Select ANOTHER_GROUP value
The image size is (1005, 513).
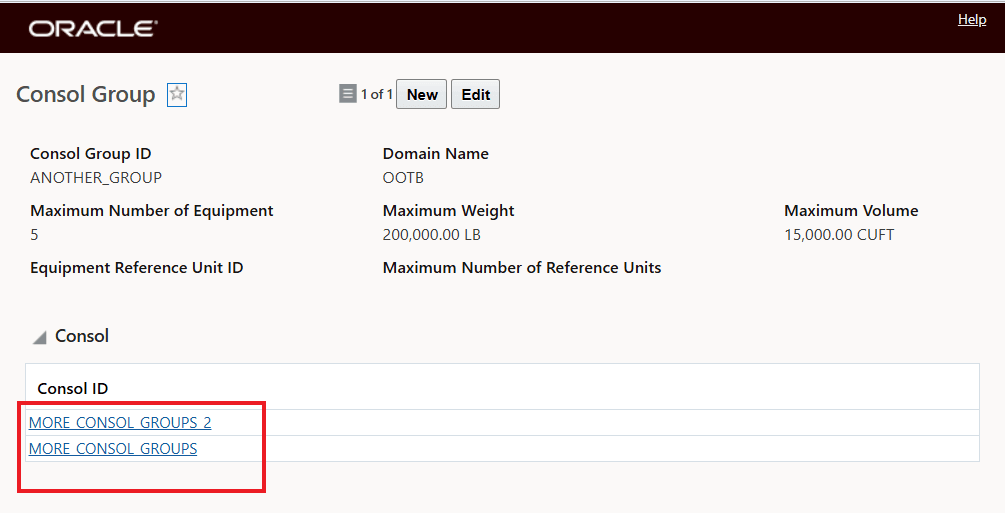(96, 178)
